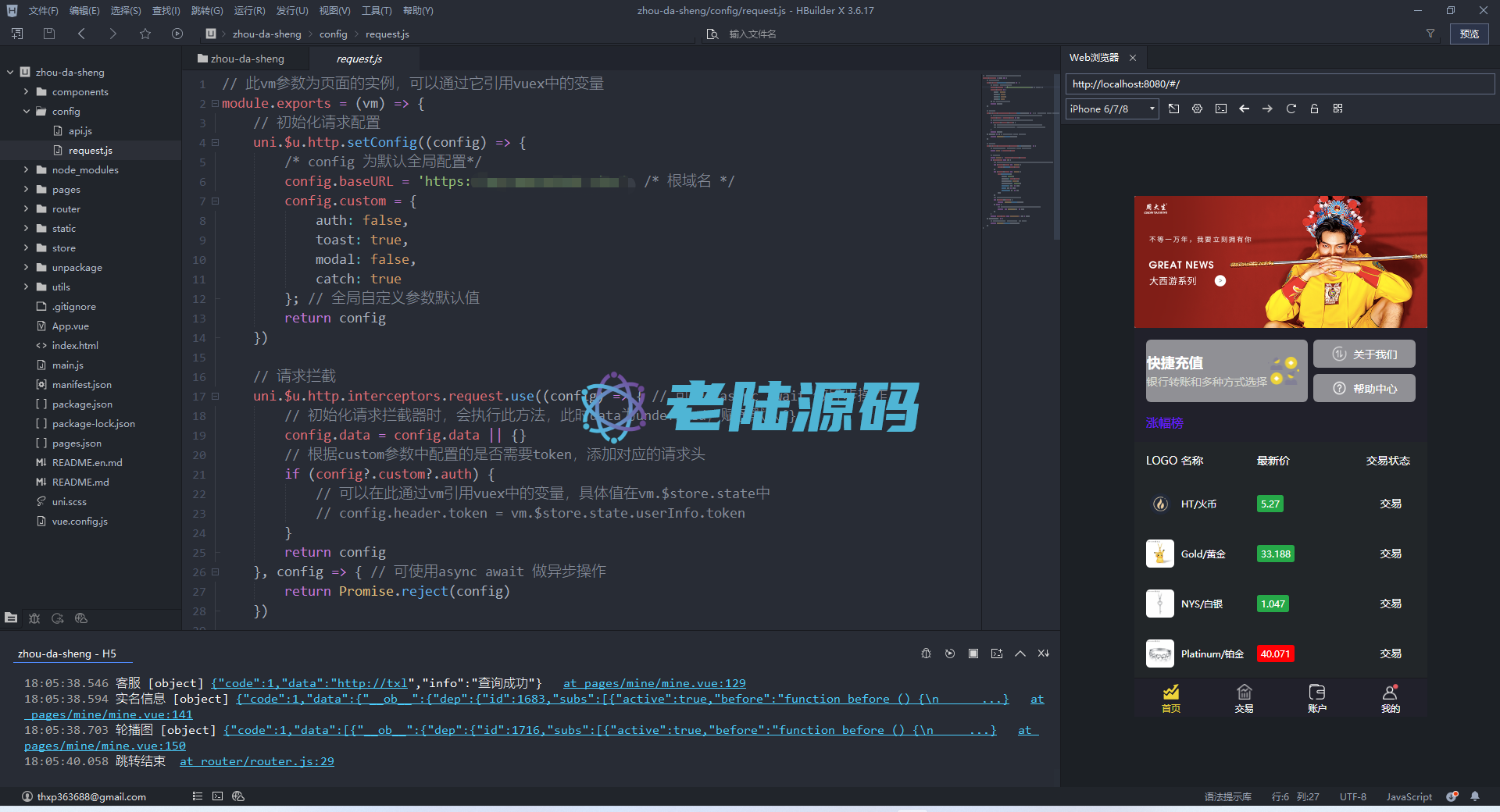
Task: Open a new terminal from the console toolbar
Action: pyautogui.click(x=997, y=654)
